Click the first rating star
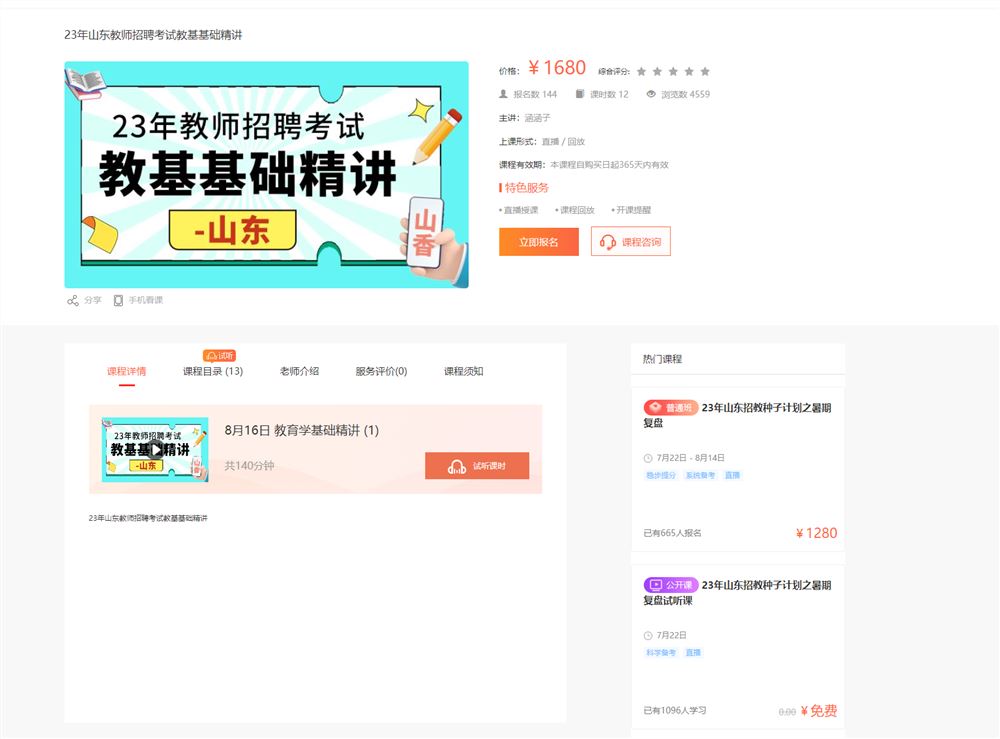The height and width of the screenshot is (739, 1000). [642, 71]
